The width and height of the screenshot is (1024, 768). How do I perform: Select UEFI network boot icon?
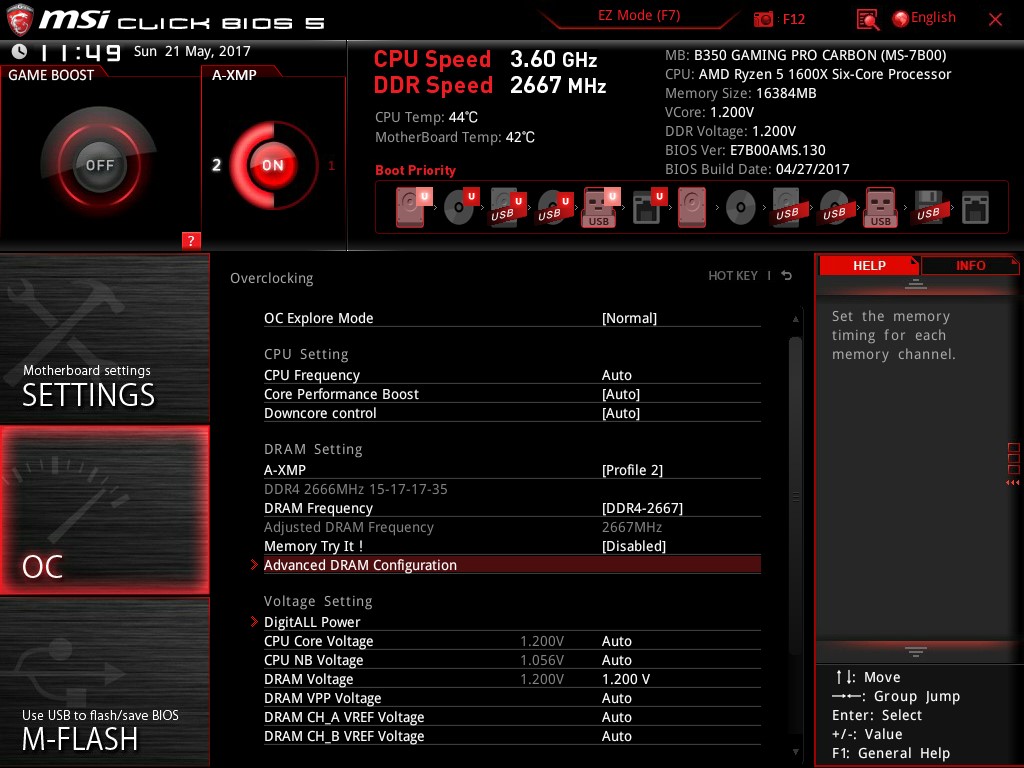pos(649,207)
